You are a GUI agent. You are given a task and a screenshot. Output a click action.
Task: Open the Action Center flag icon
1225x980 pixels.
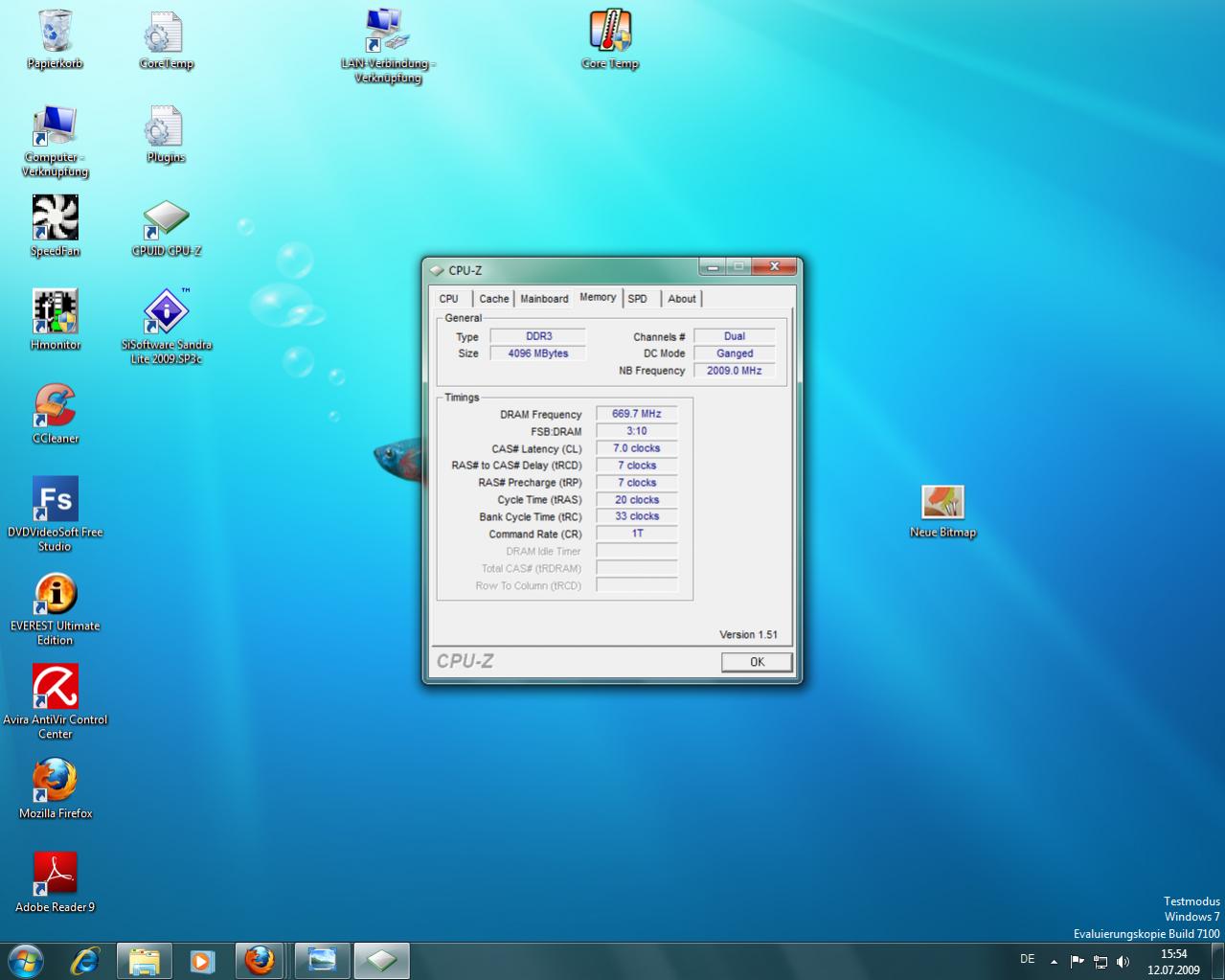click(x=1077, y=962)
